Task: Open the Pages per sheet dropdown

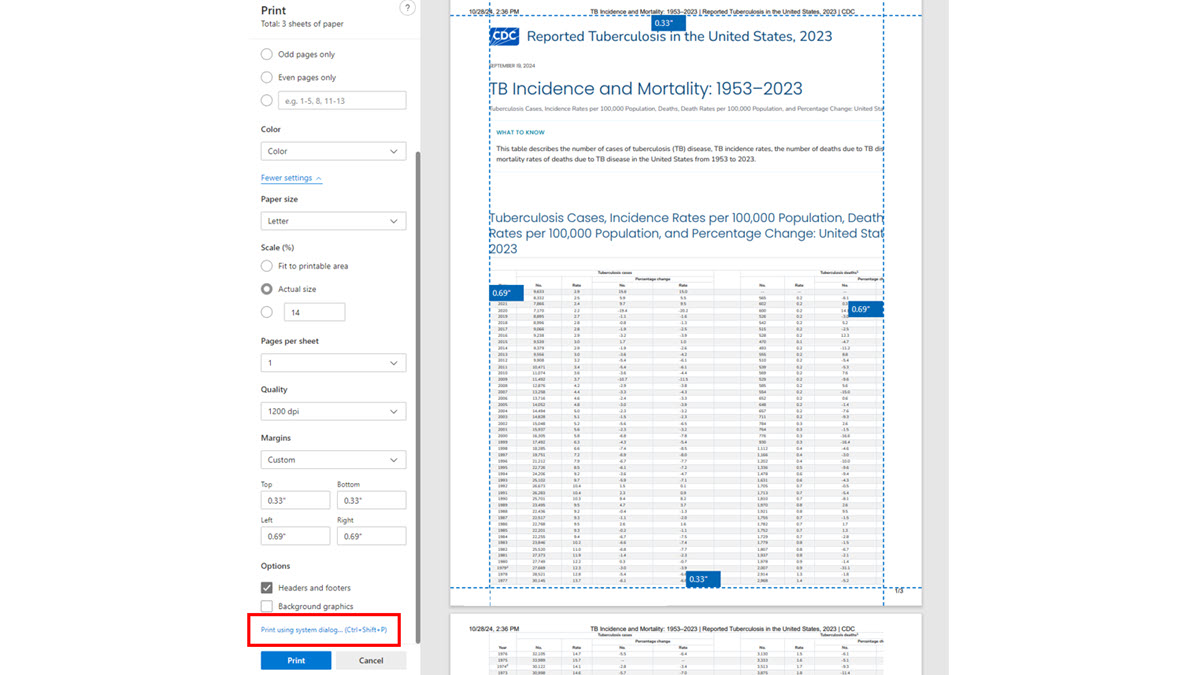Action: [333, 363]
